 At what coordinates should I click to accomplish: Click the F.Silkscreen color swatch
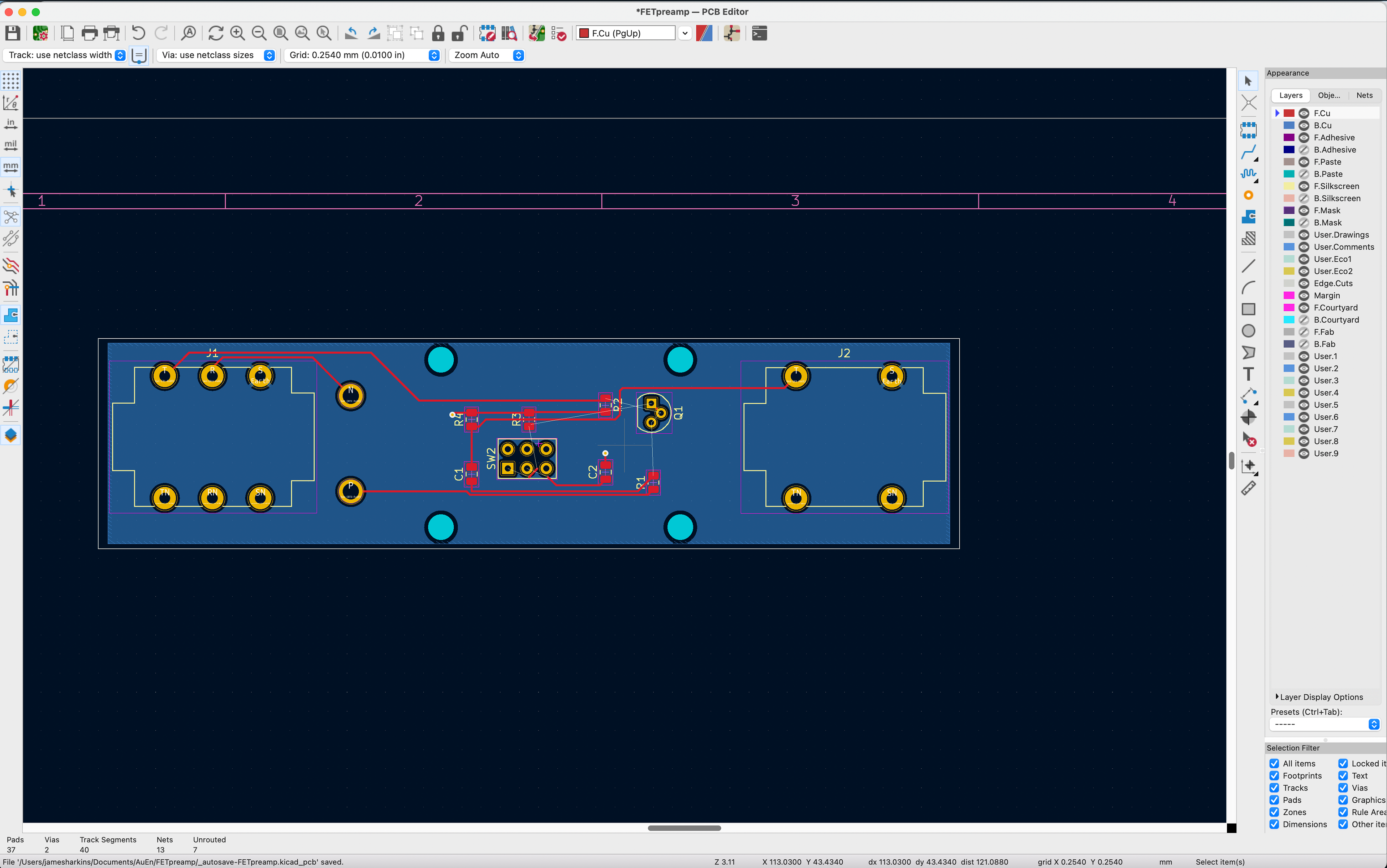click(x=1289, y=186)
